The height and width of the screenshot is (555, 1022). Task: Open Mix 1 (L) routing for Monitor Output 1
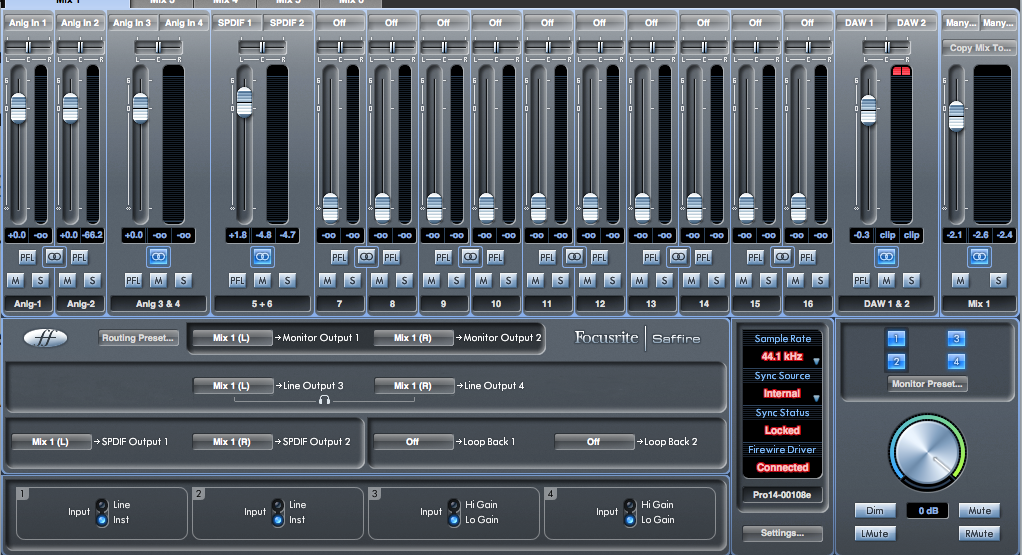pos(231,337)
